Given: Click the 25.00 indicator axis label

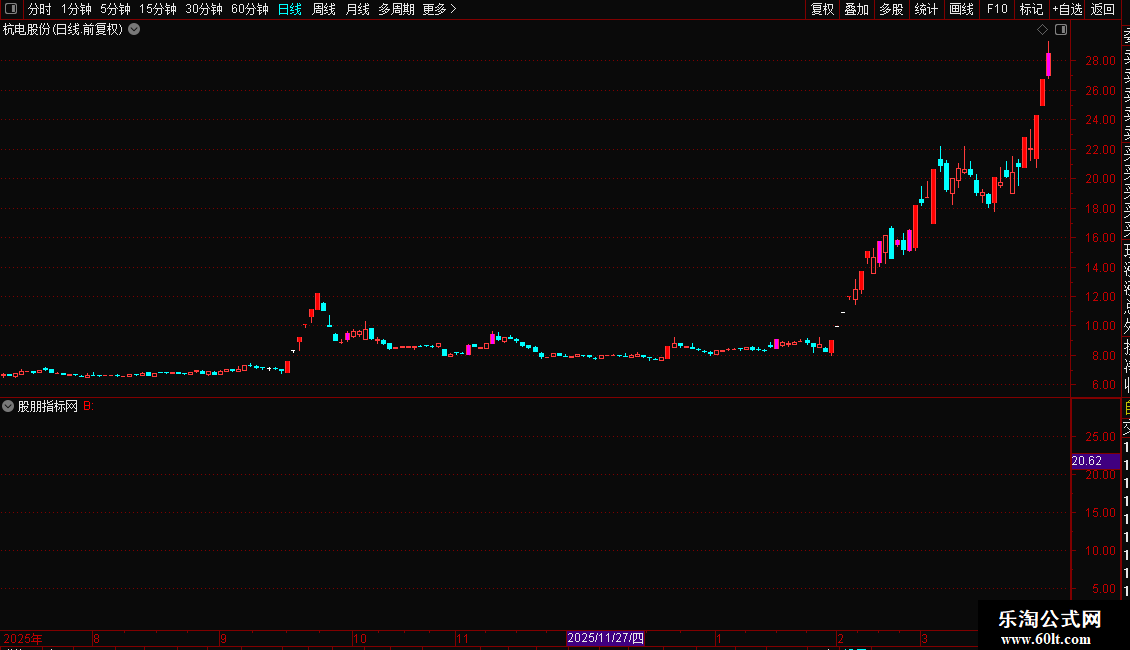Looking at the screenshot, I should (1100, 437).
